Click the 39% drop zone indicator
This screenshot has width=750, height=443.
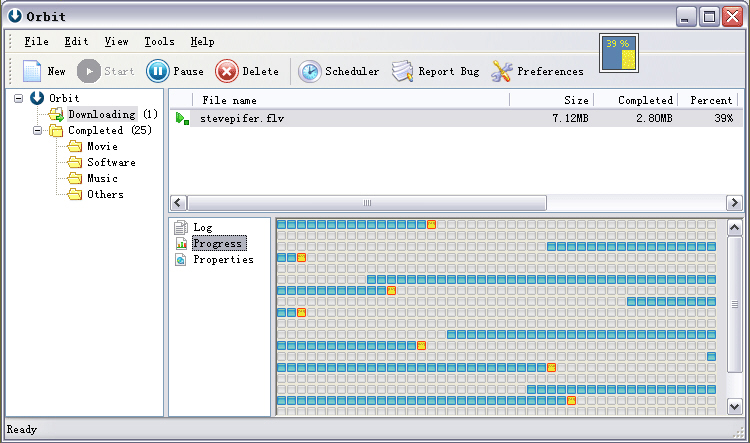pyautogui.click(x=619, y=53)
